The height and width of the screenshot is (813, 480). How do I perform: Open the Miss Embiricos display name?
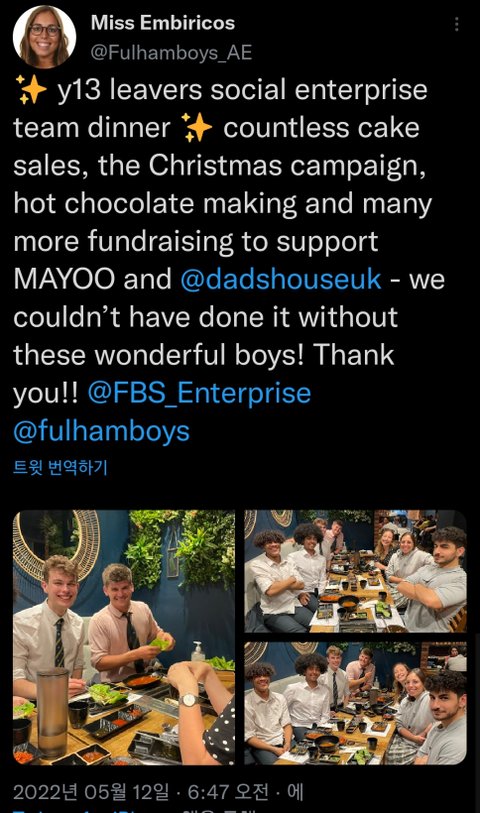(x=163, y=23)
